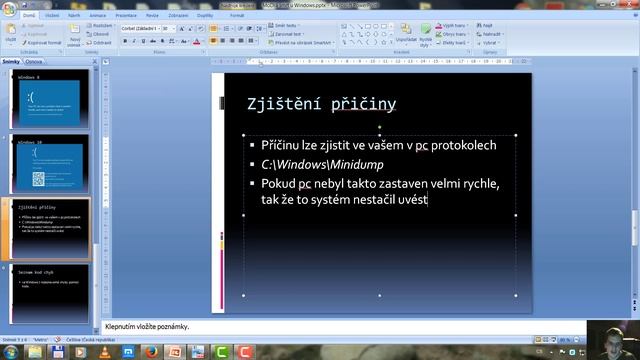Viewport: 640px width, 360px height.
Task: Open Výplň tvaru shape fill
Action: point(451,25)
